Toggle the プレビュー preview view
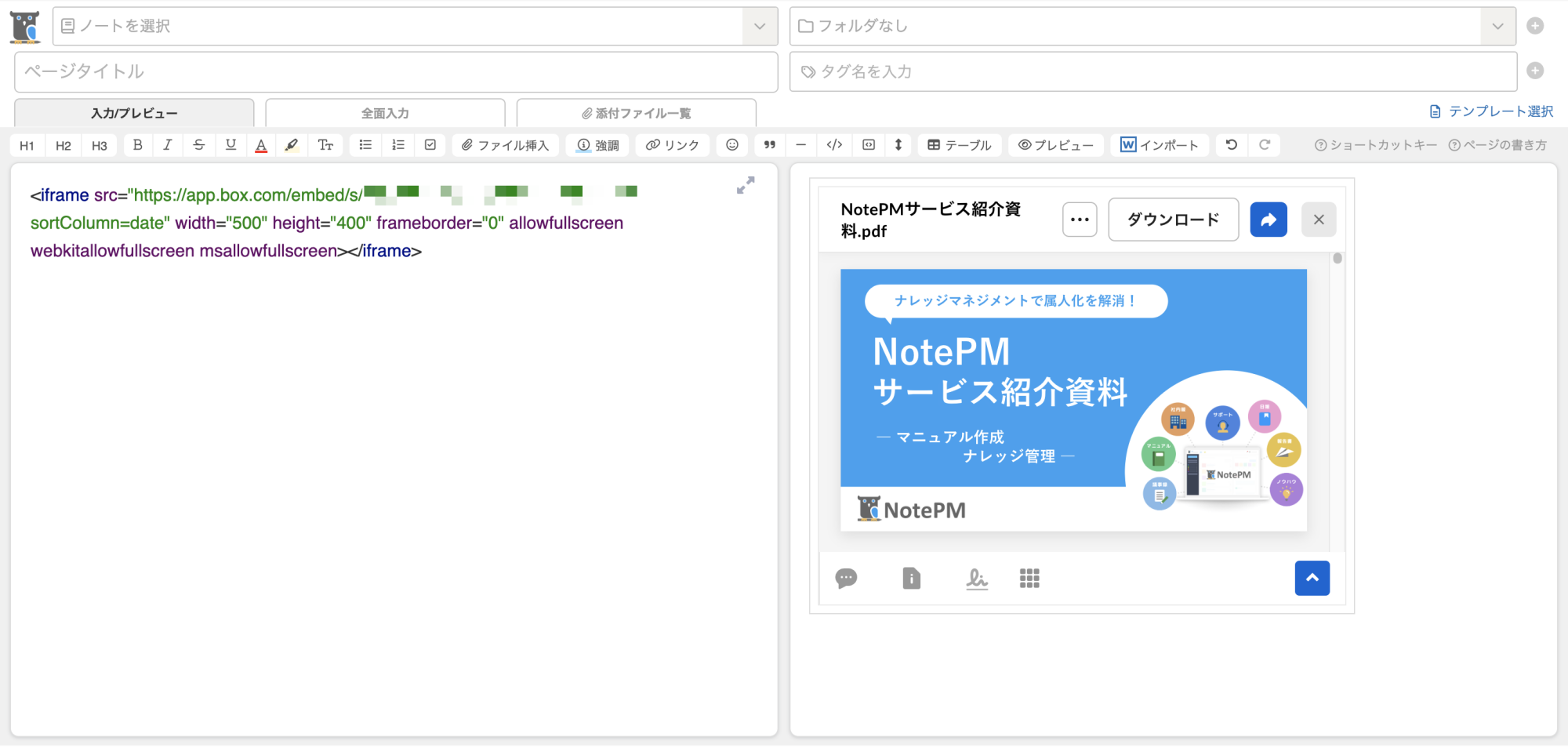This screenshot has height=748, width=1568. pos(1056,146)
